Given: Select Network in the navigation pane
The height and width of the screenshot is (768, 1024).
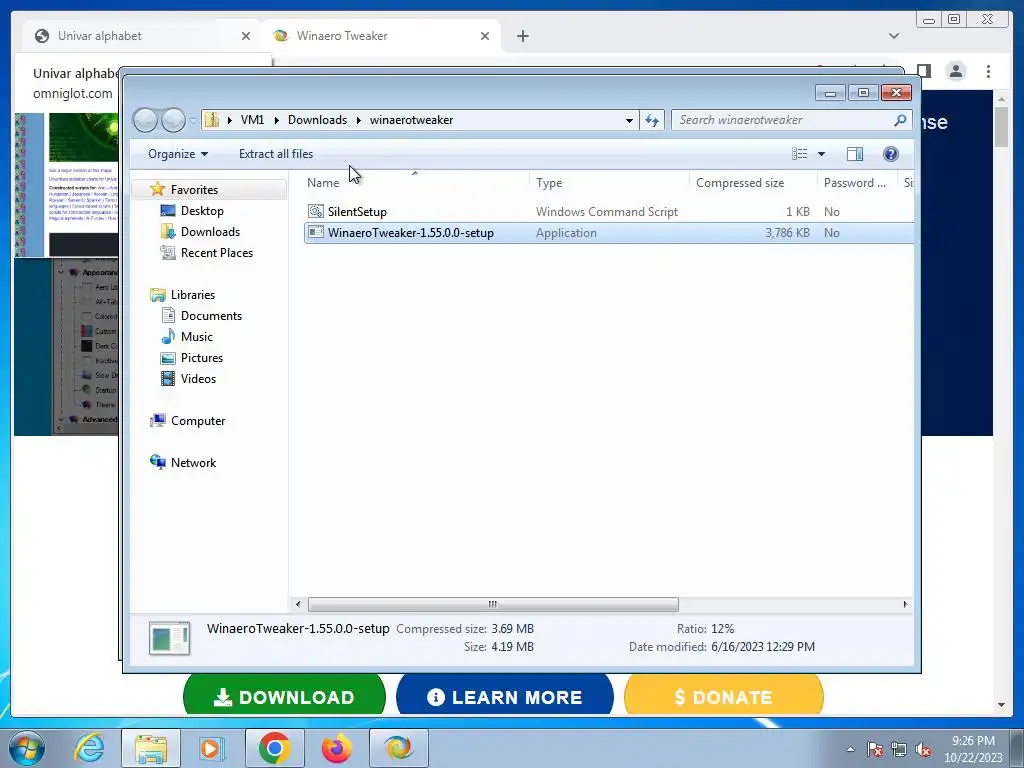Looking at the screenshot, I should 193,462.
